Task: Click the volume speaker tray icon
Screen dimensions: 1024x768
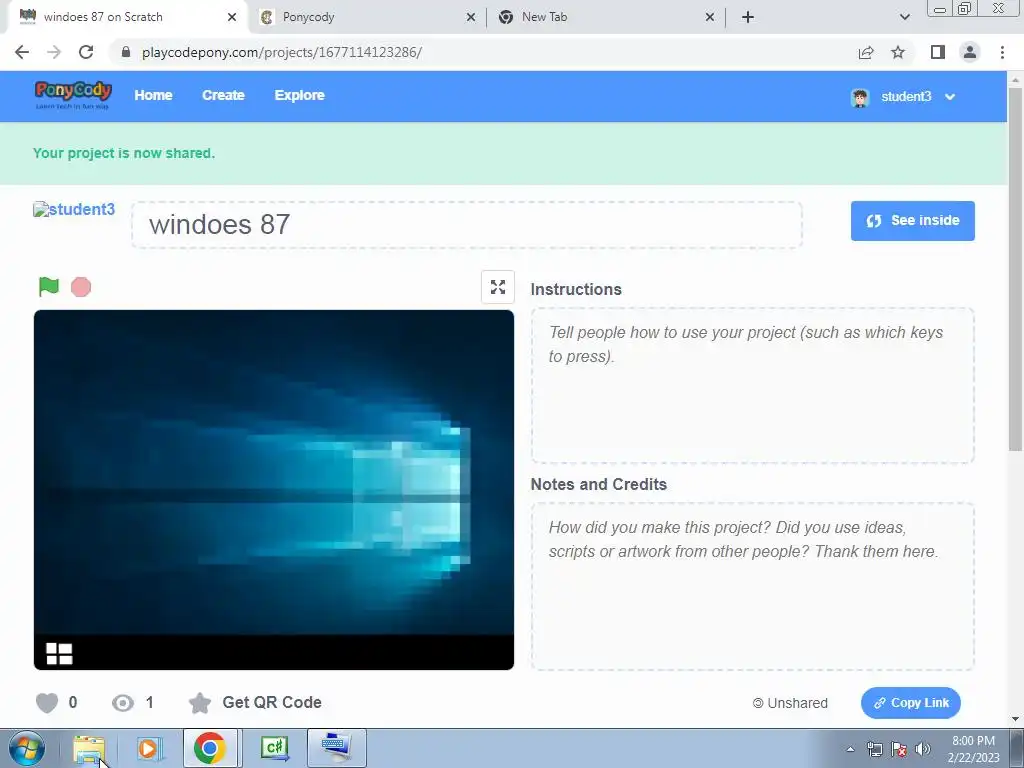Action: pyautogui.click(x=923, y=749)
